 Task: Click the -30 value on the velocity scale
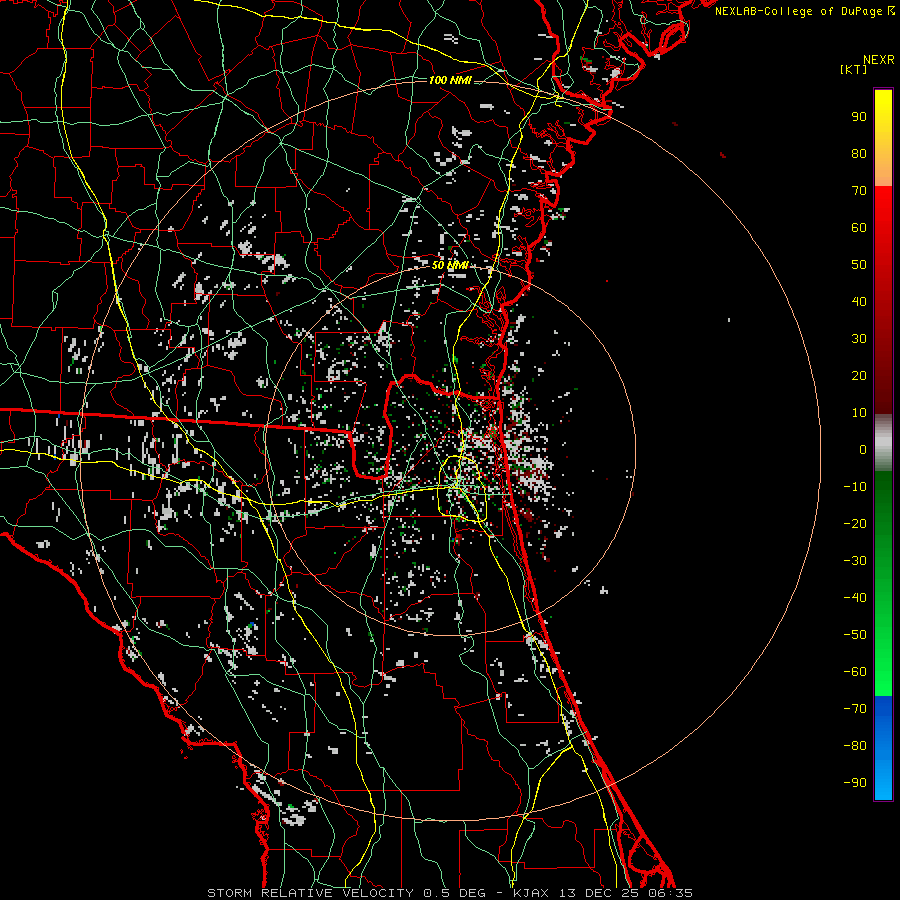[855, 561]
